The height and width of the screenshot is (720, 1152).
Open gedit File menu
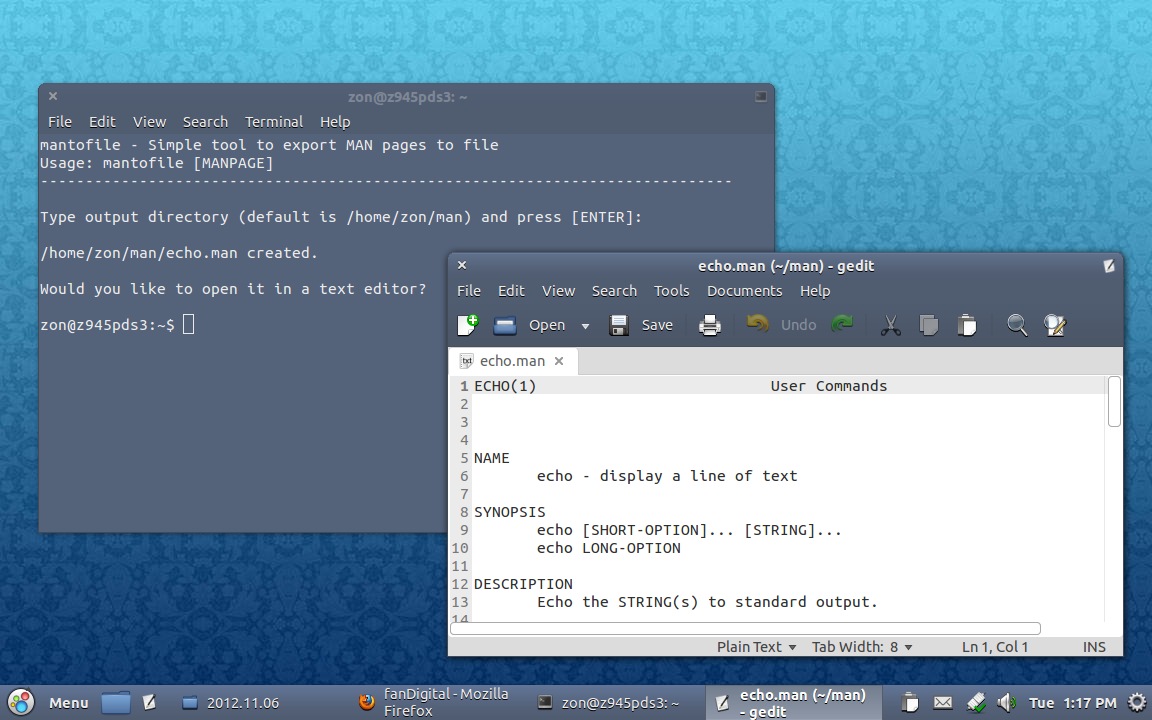(x=469, y=291)
